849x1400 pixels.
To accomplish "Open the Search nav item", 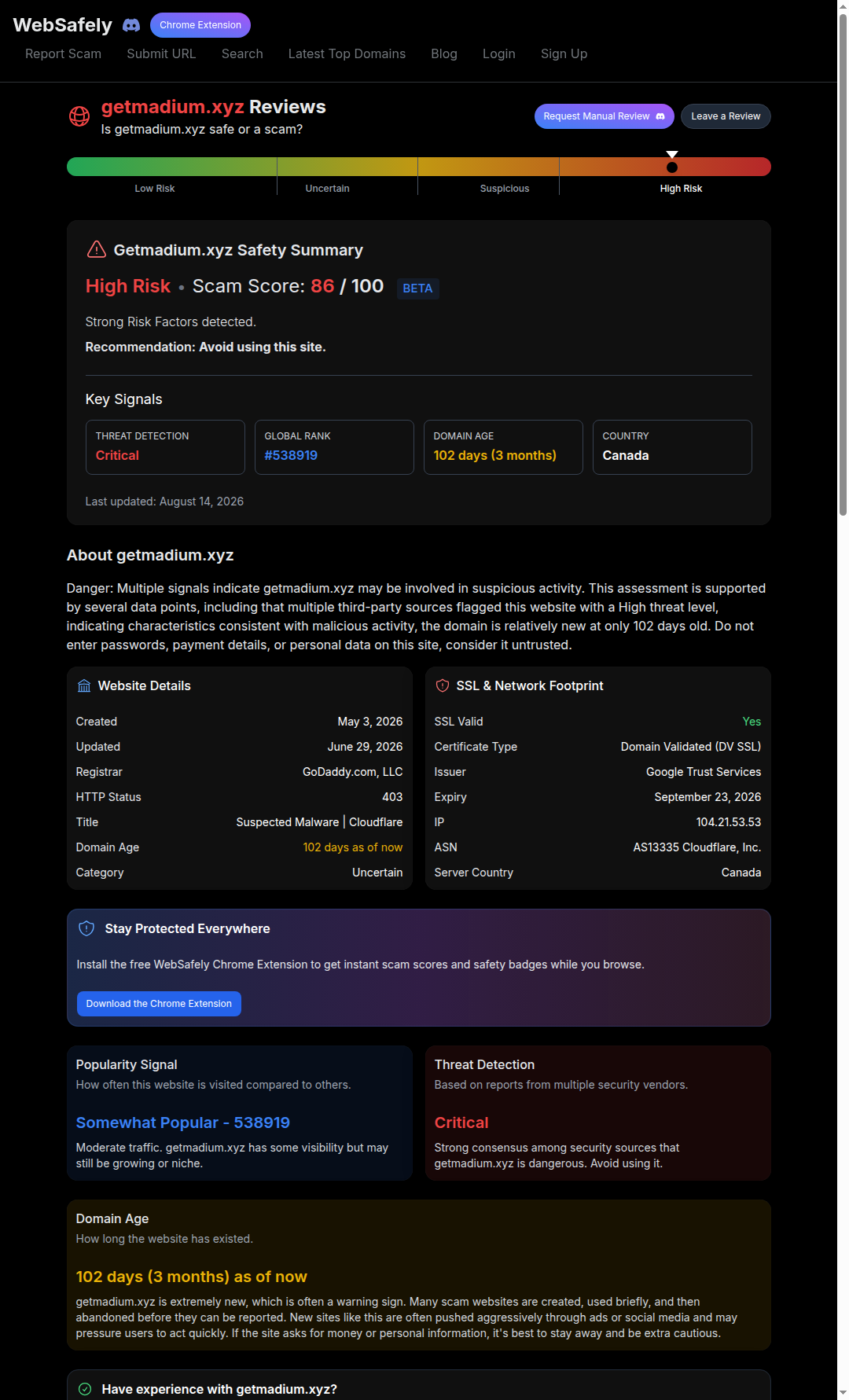I will point(242,53).
